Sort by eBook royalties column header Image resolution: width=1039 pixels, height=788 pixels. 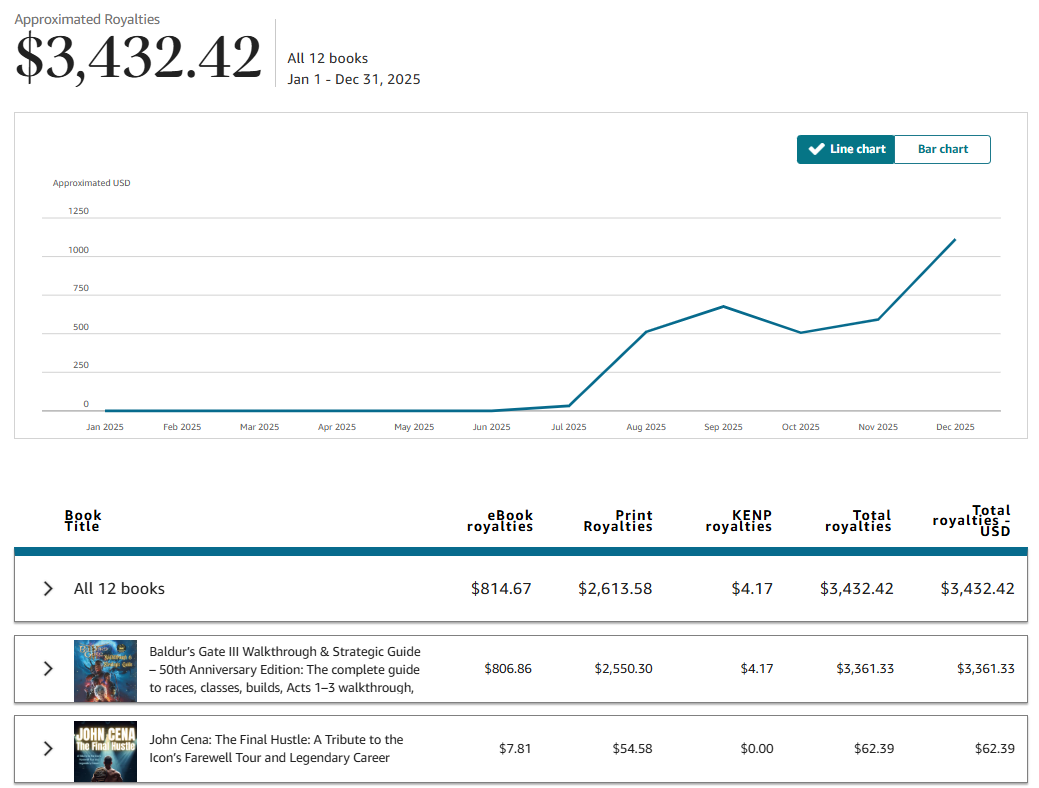(x=500, y=521)
